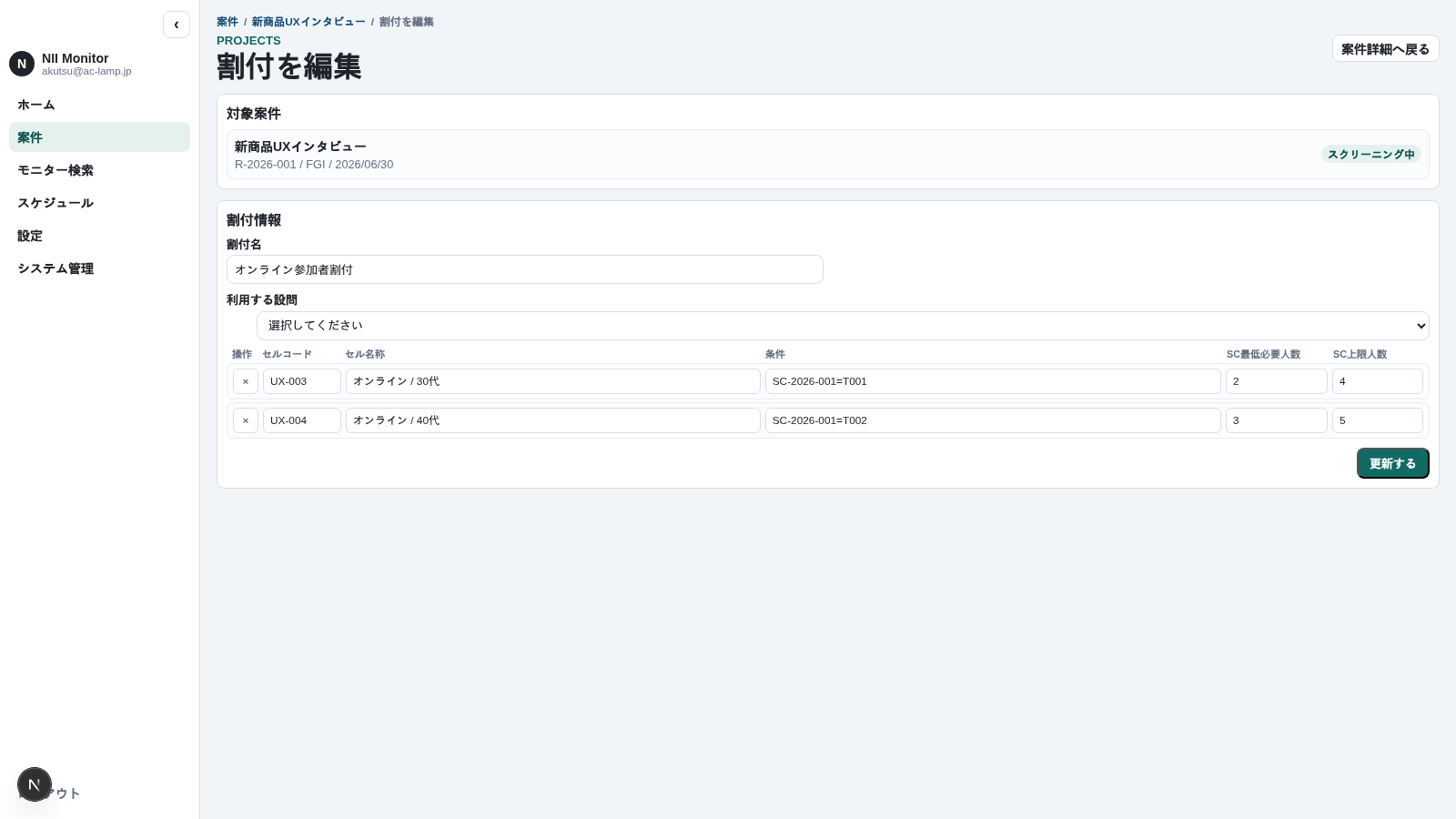This screenshot has width=1456, height=819.
Task: Click the 対象案件 section heading
Action: (254, 114)
